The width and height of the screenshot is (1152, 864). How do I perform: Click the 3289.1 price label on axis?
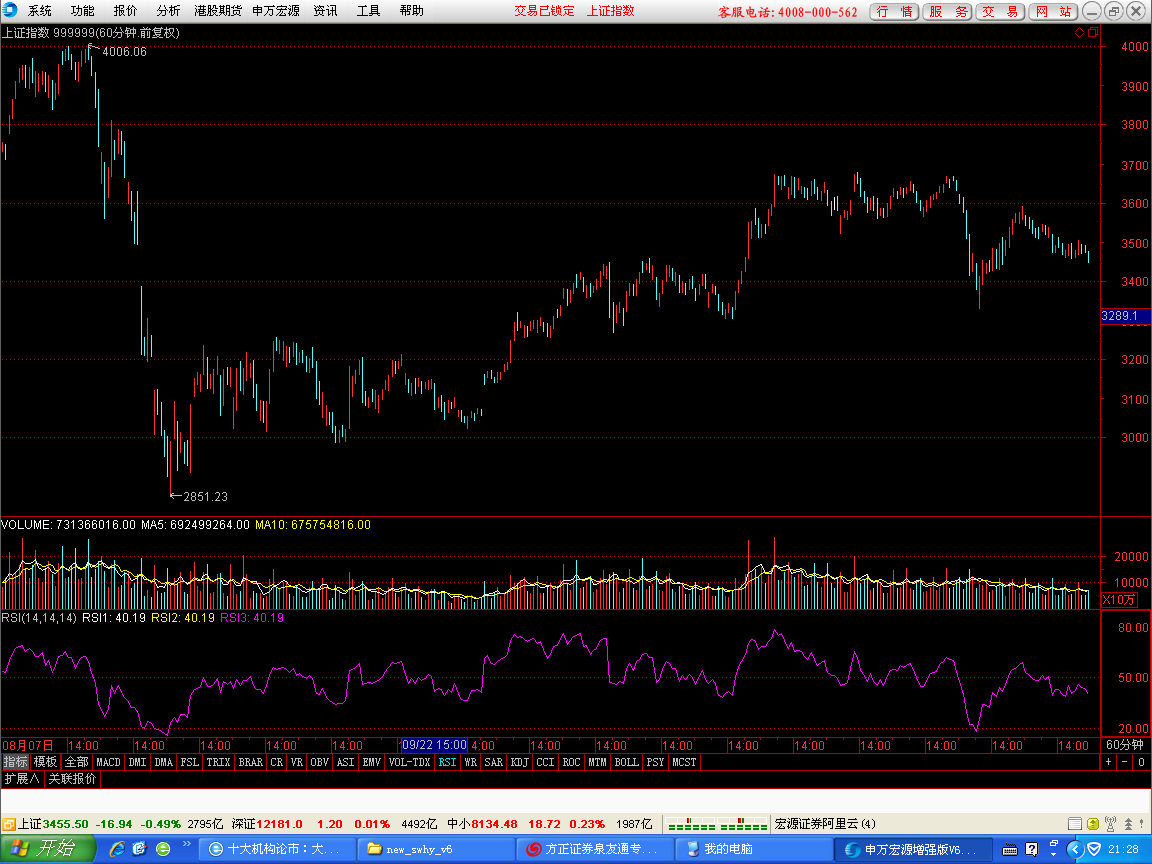coord(1126,316)
